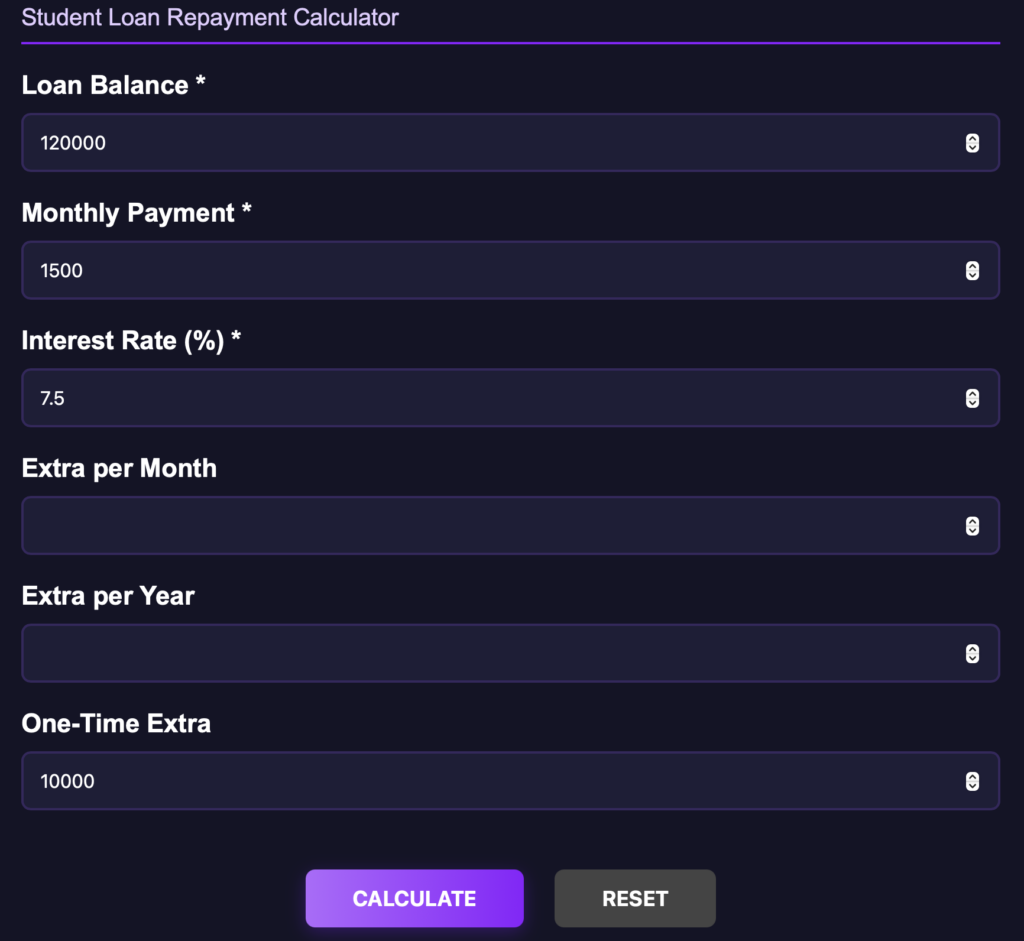Click the "Loan Balance *" label text

(113, 85)
